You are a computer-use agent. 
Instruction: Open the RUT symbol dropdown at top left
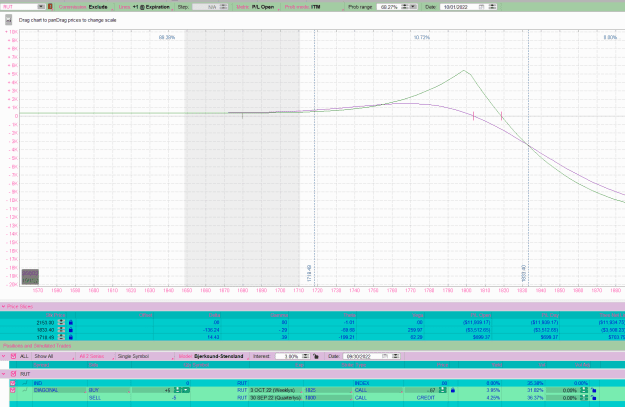pos(41,7)
